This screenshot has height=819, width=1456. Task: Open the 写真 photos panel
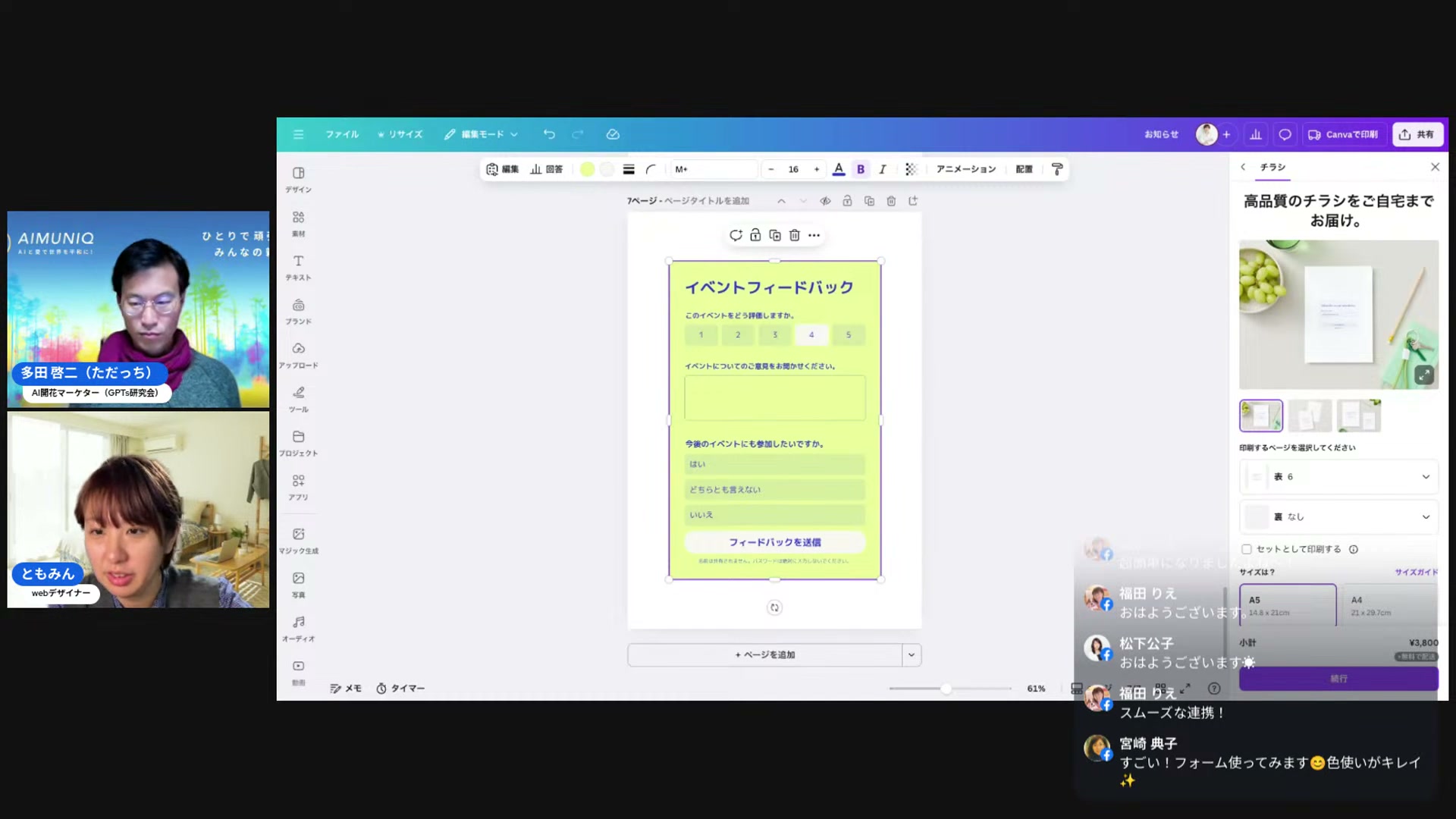tap(298, 585)
